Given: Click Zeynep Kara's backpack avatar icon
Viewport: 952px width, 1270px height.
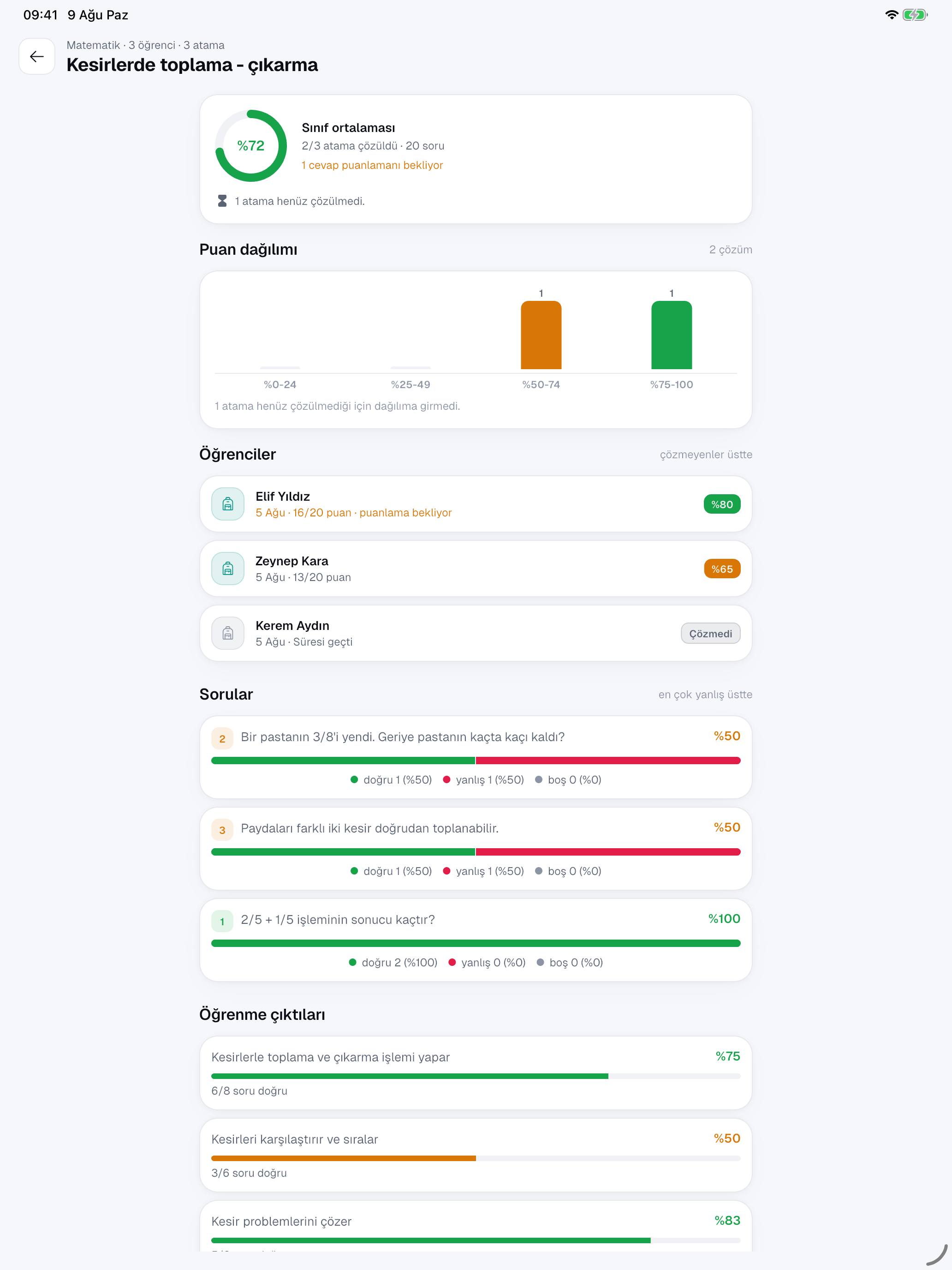Looking at the screenshot, I should pyautogui.click(x=228, y=569).
